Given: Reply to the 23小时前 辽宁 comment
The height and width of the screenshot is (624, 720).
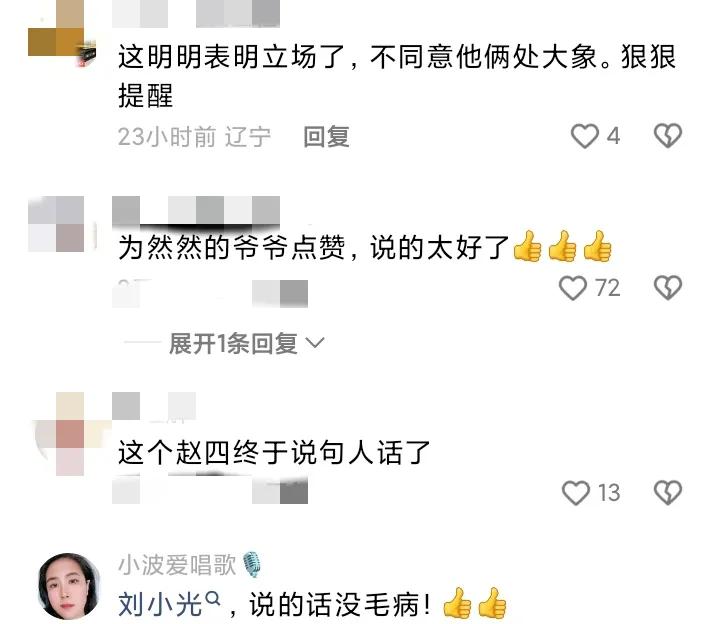Looking at the screenshot, I should (x=326, y=137).
